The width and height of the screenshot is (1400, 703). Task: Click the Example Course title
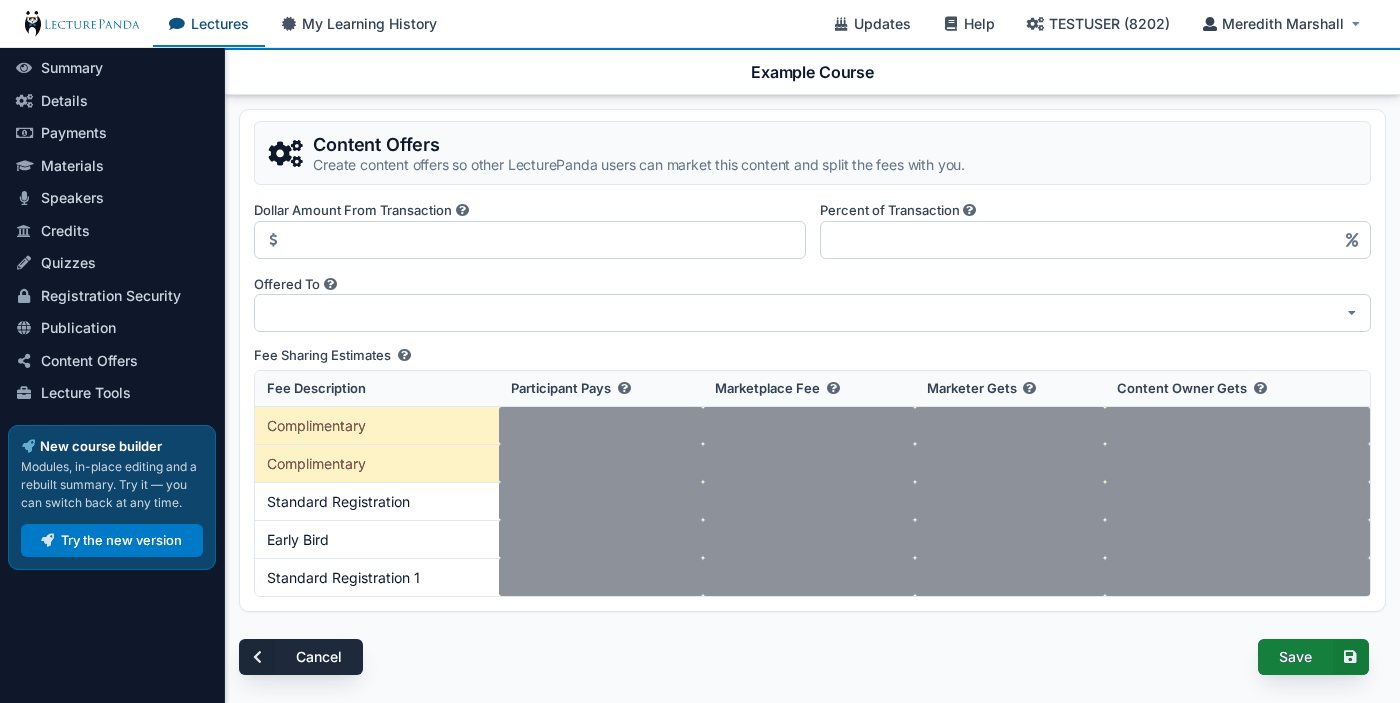point(812,72)
